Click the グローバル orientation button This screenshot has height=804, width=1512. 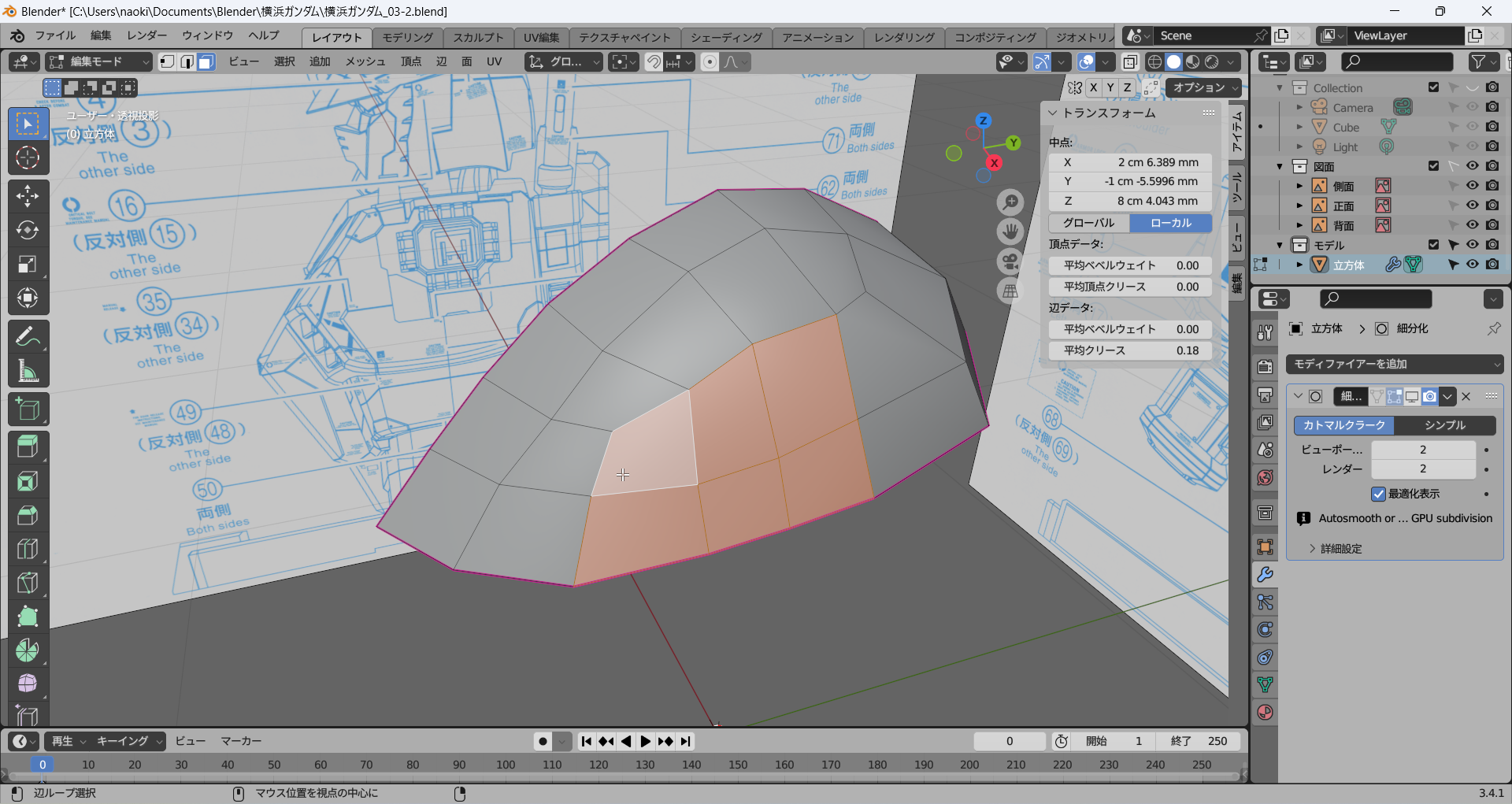1089,223
